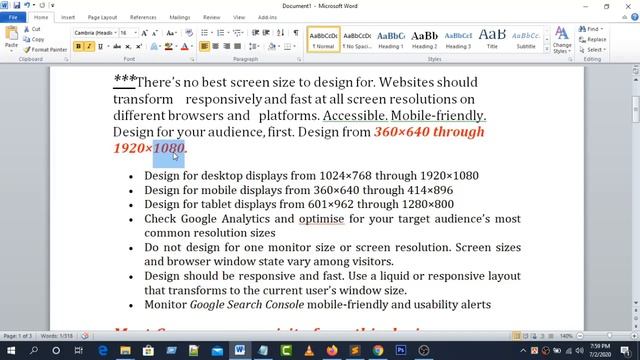Expand the Styles gallery more arrow
The width and height of the screenshot is (640, 360).
coord(547,49)
